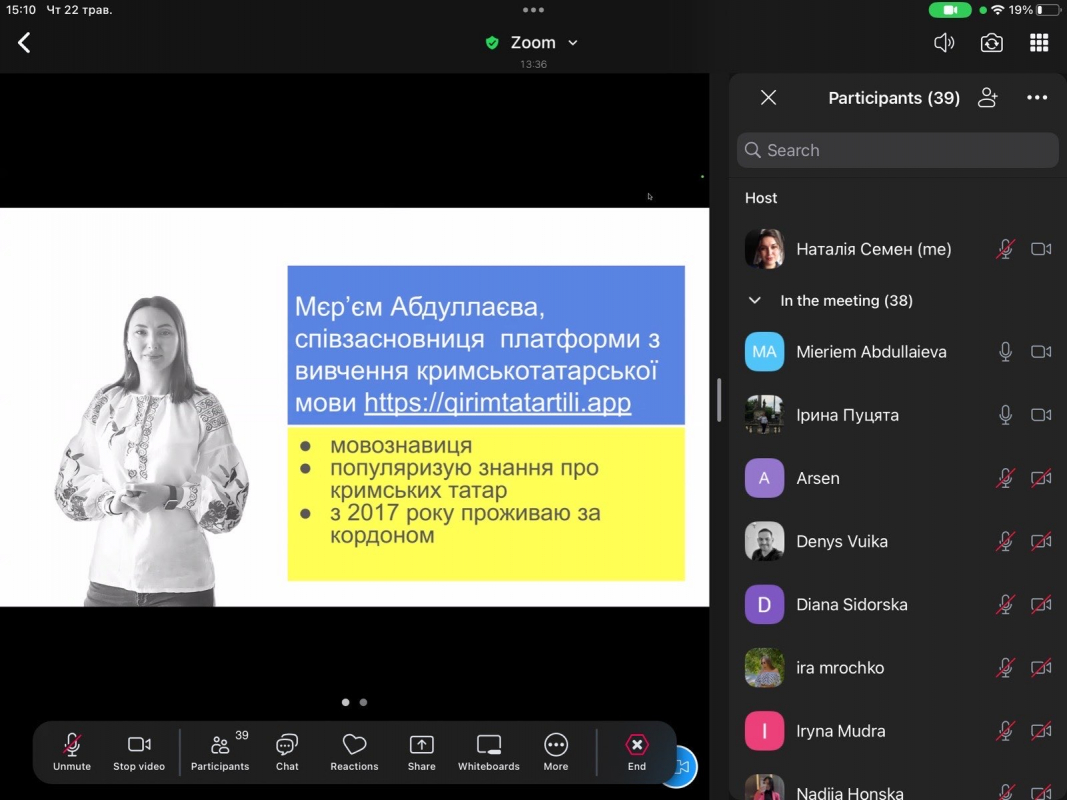Toggle Participants panel from toolbar
1067x800 pixels.
pos(220,752)
